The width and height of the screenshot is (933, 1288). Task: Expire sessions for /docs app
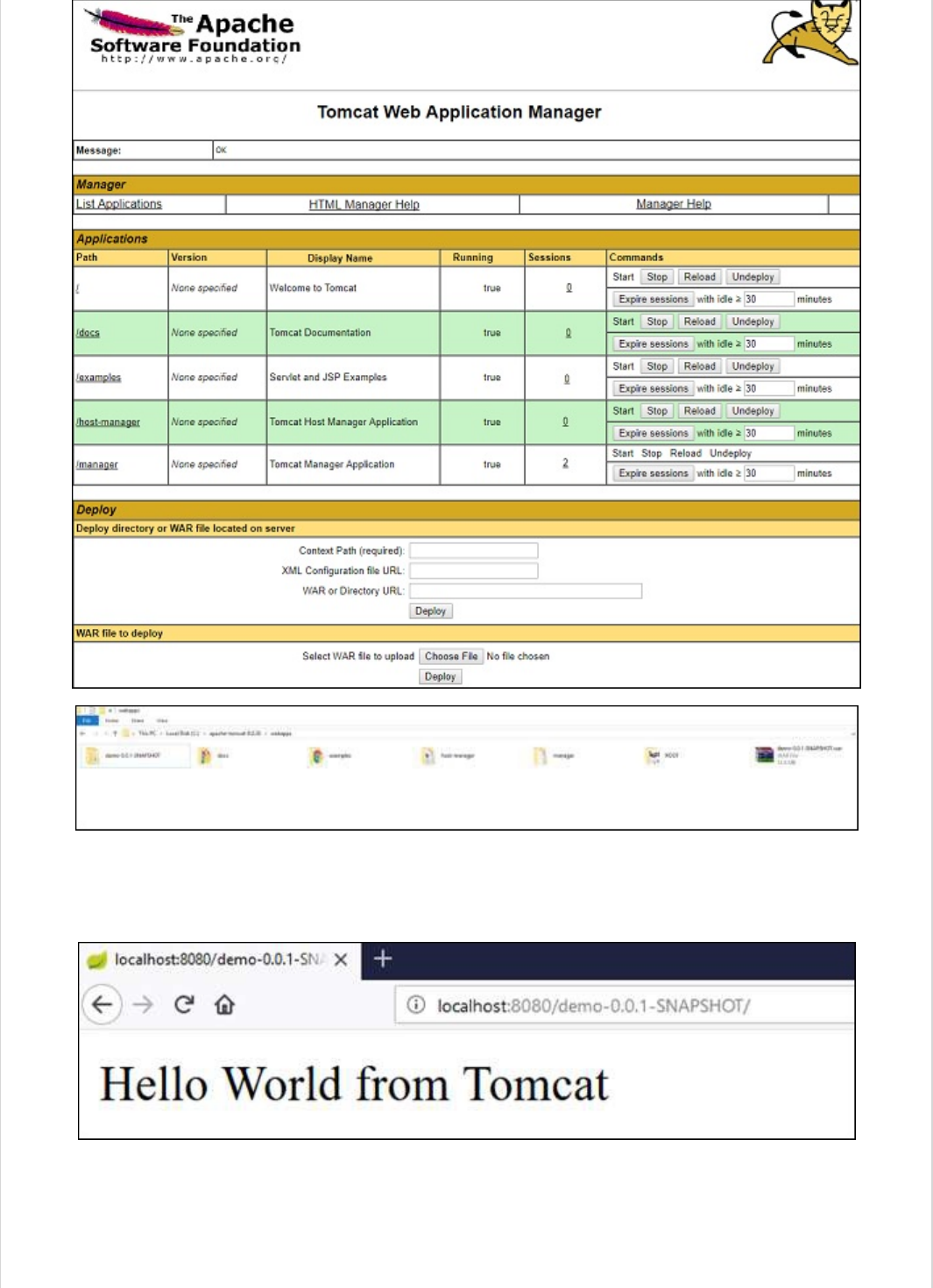click(x=654, y=344)
